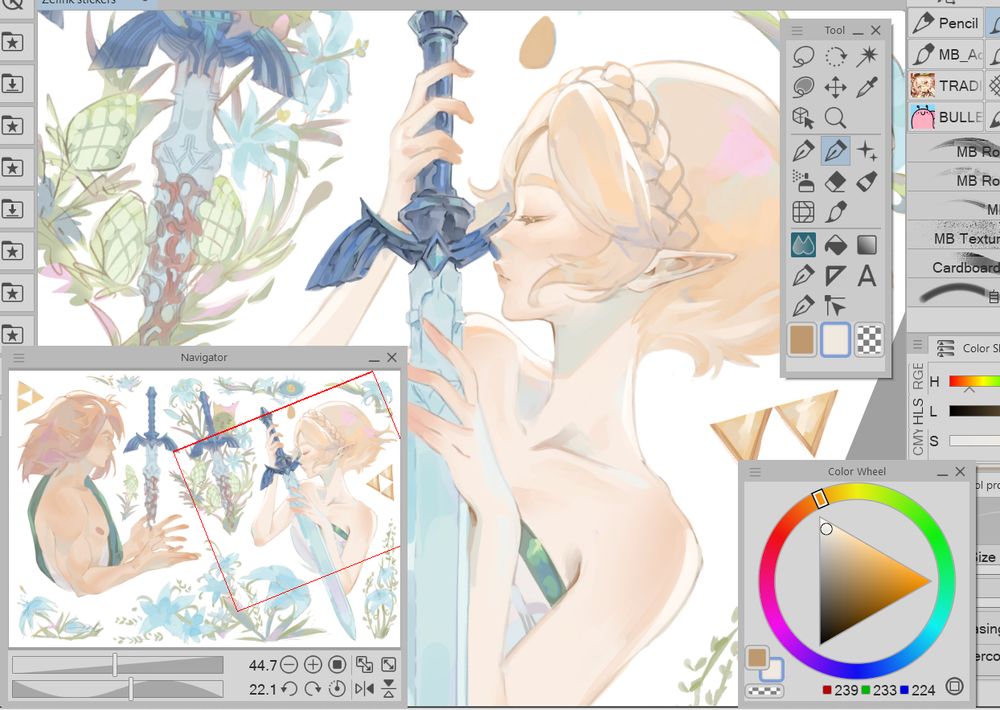The image size is (1000, 710).
Task: Select the Figure triangle ruler tool
Action: 835,276
